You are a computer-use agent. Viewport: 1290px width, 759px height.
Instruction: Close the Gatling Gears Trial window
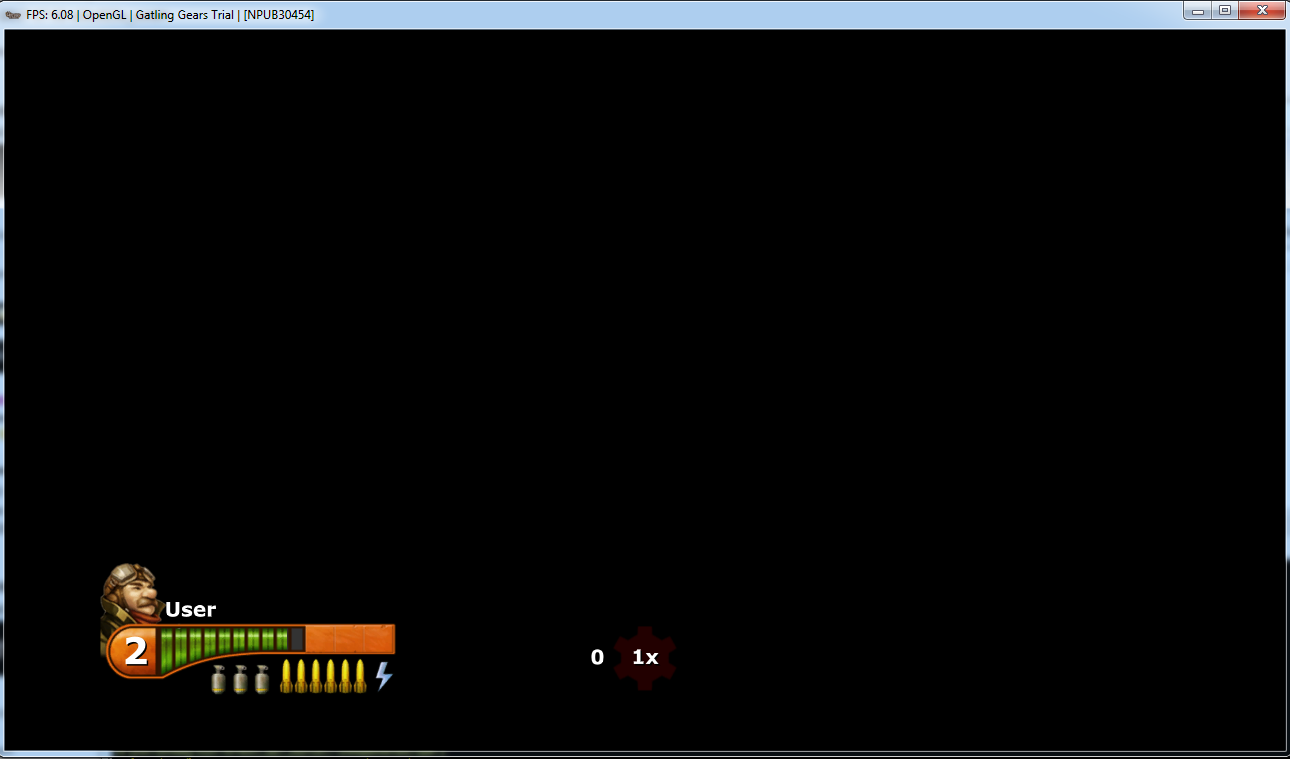[x=1262, y=11]
